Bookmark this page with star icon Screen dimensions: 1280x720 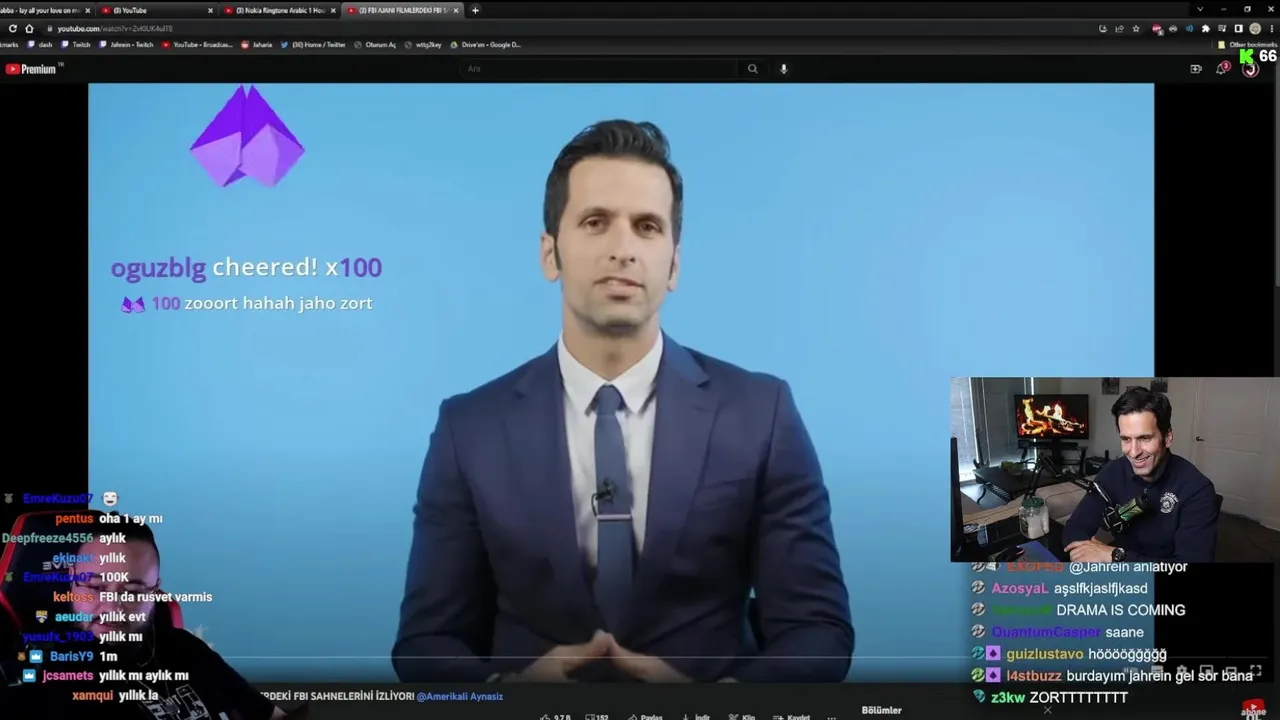tap(1136, 28)
